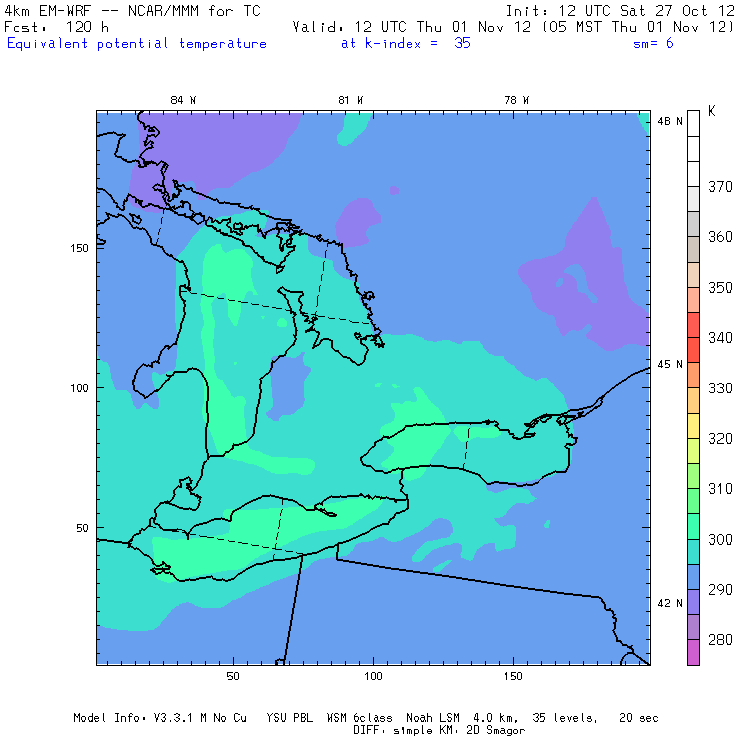
Task: Click the title '4km EM-WRF -- NCAR/MMM for TC'
Action: 132,11
